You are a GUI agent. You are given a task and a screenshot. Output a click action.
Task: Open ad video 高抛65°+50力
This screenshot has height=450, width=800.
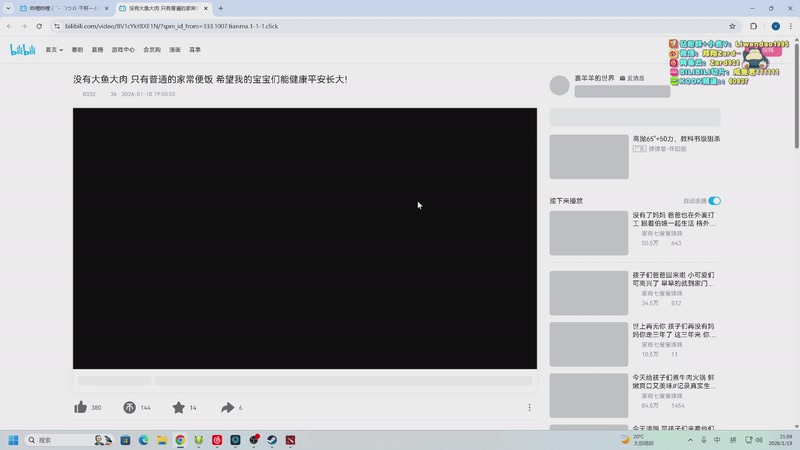(676, 139)
